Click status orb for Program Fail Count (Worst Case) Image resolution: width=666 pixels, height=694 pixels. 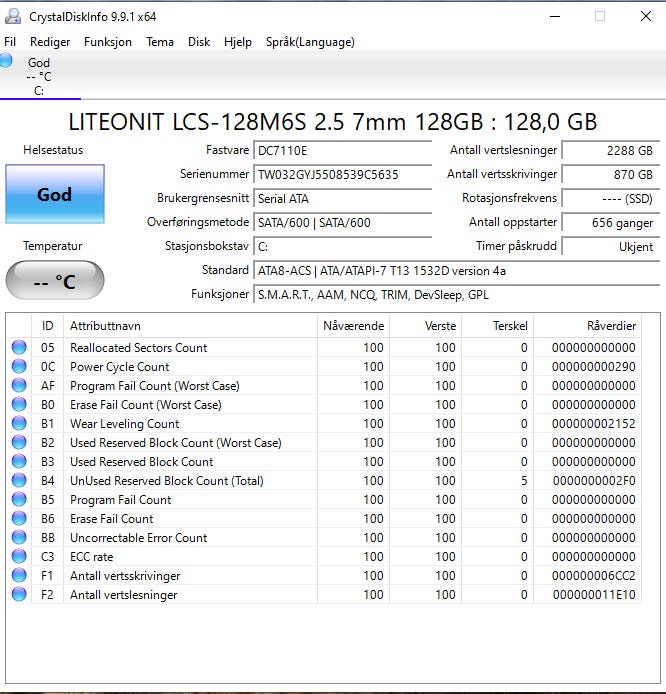coord(19,385)
